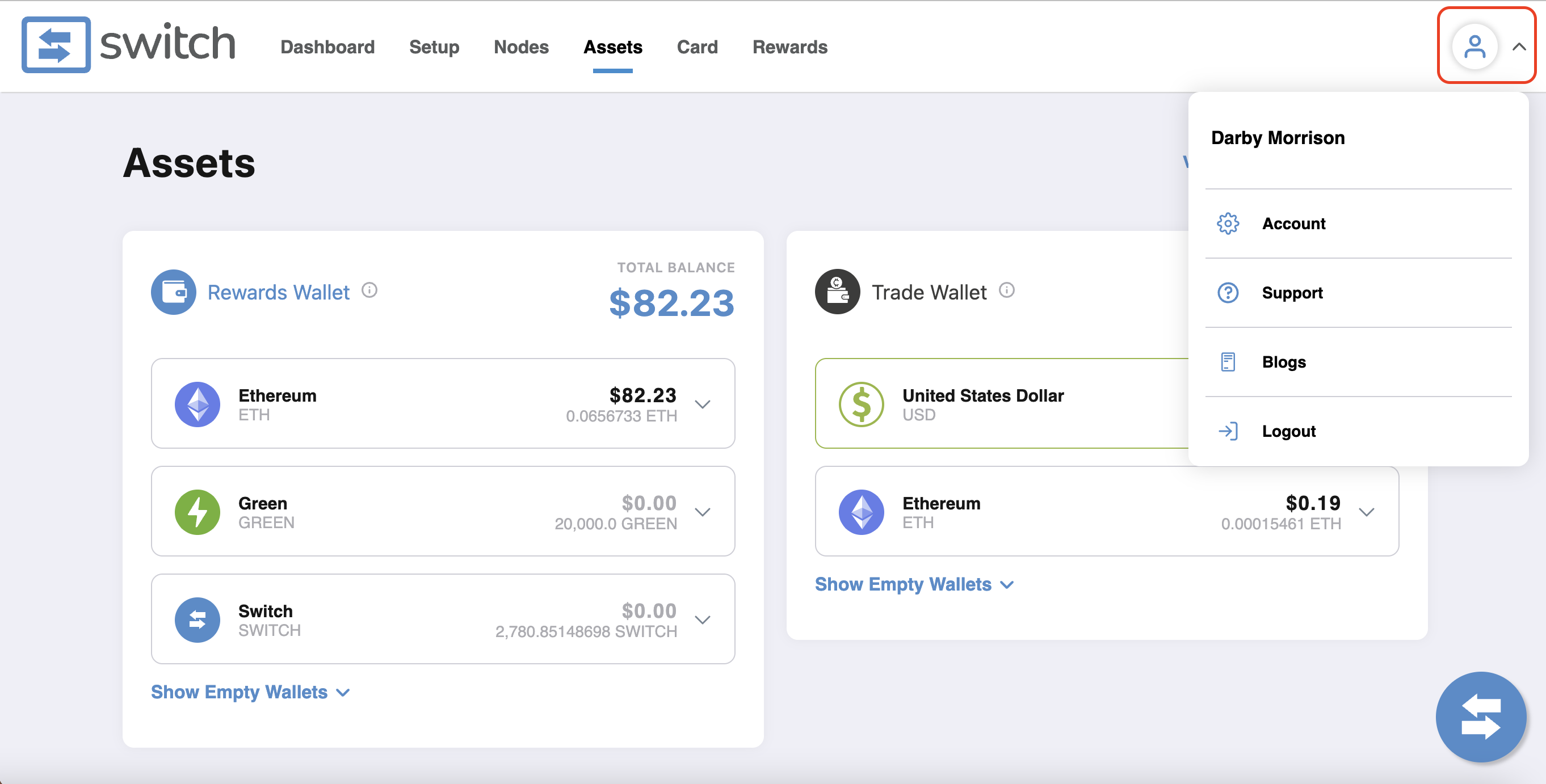Open the Card tab

pyautogui.click(x=697, y=47)
